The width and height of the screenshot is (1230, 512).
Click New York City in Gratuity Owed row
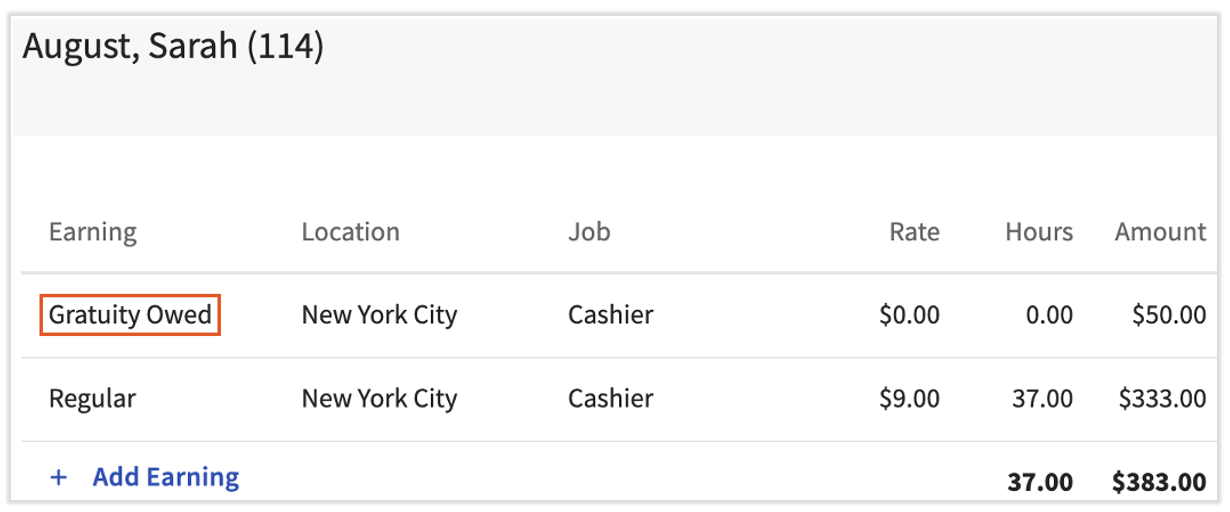[x=379, y=316]
